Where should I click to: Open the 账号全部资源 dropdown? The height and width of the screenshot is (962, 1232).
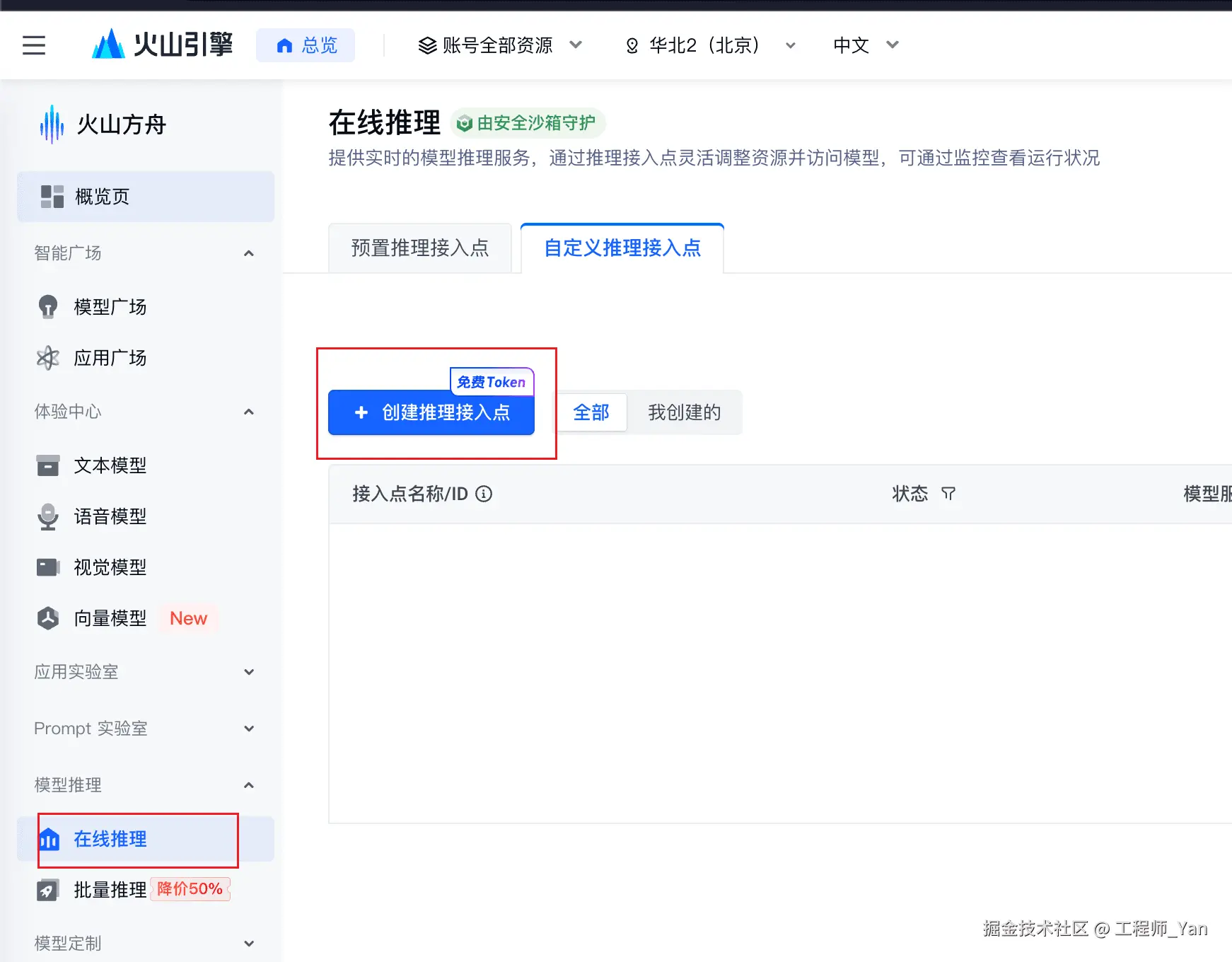click(x=500, y=45)
